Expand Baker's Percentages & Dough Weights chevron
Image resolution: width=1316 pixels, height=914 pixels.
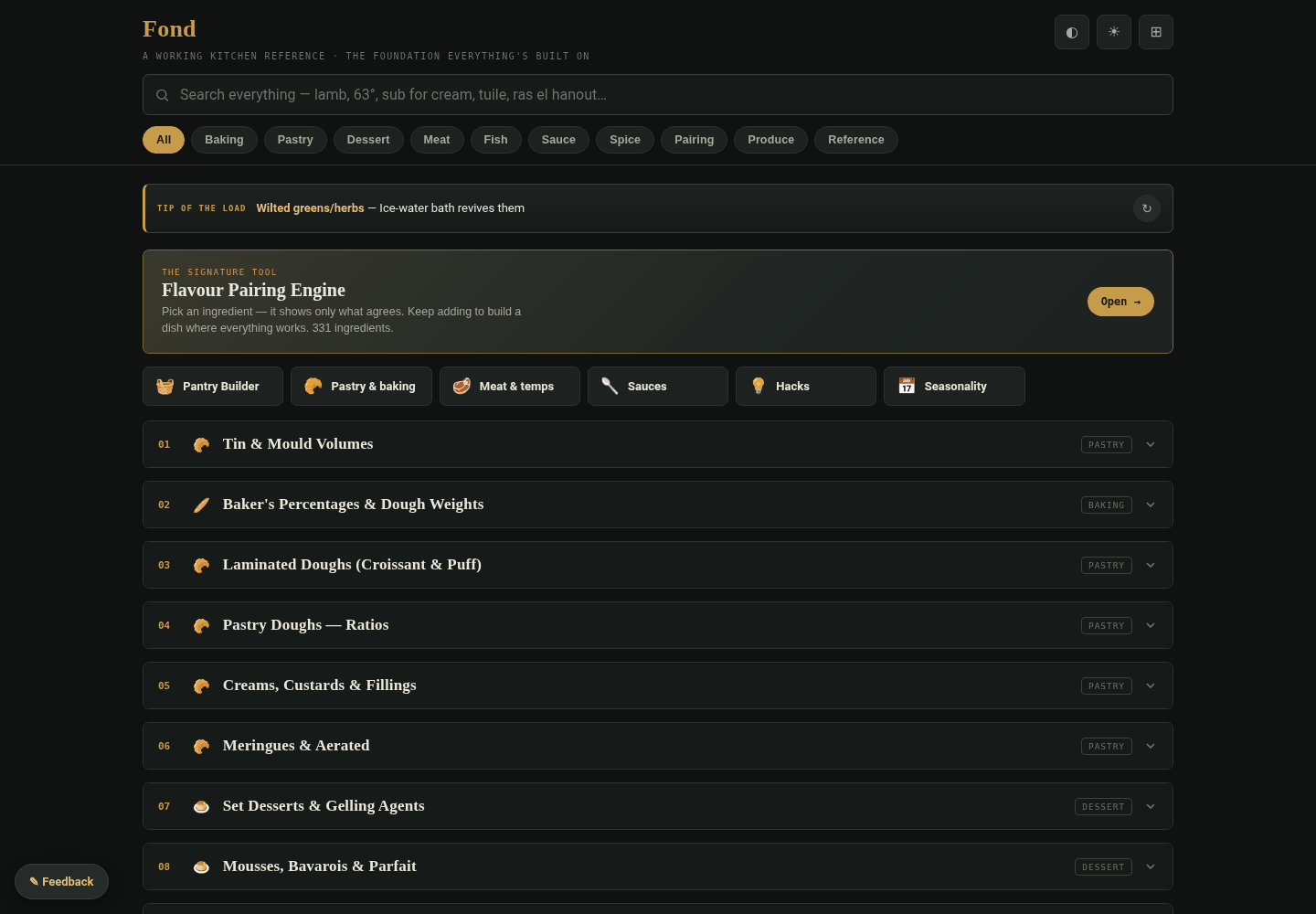pyautogui.click(x=1151, y=505)
